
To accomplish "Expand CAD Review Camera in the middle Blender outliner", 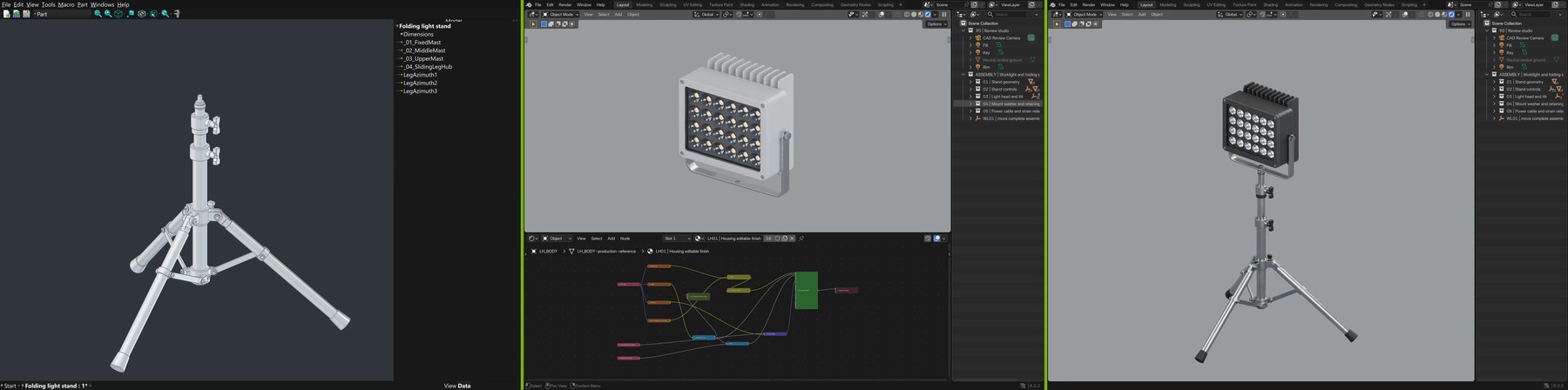I will click(x=970, y=37).
